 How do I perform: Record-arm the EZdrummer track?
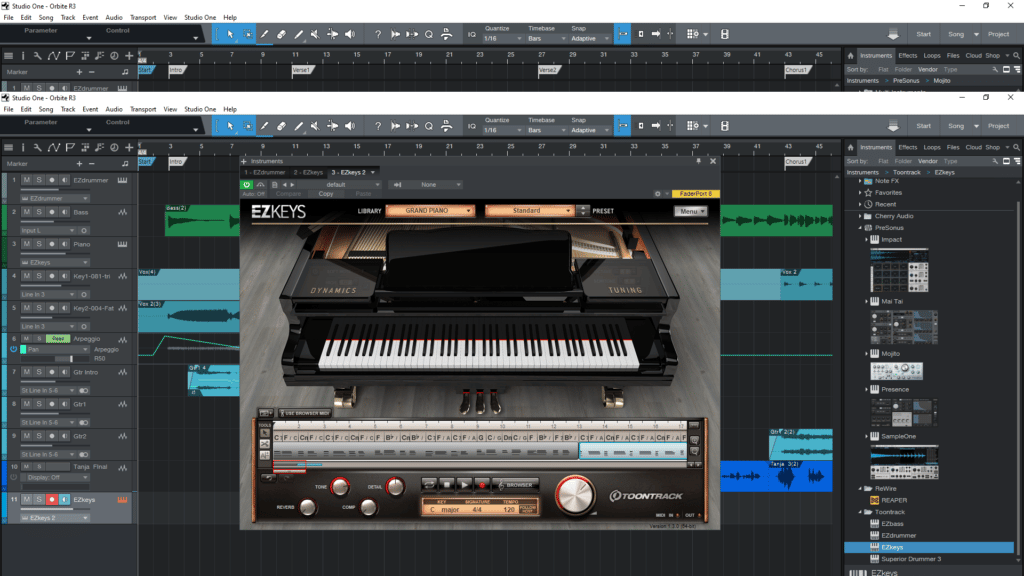(x=52, y=180)
